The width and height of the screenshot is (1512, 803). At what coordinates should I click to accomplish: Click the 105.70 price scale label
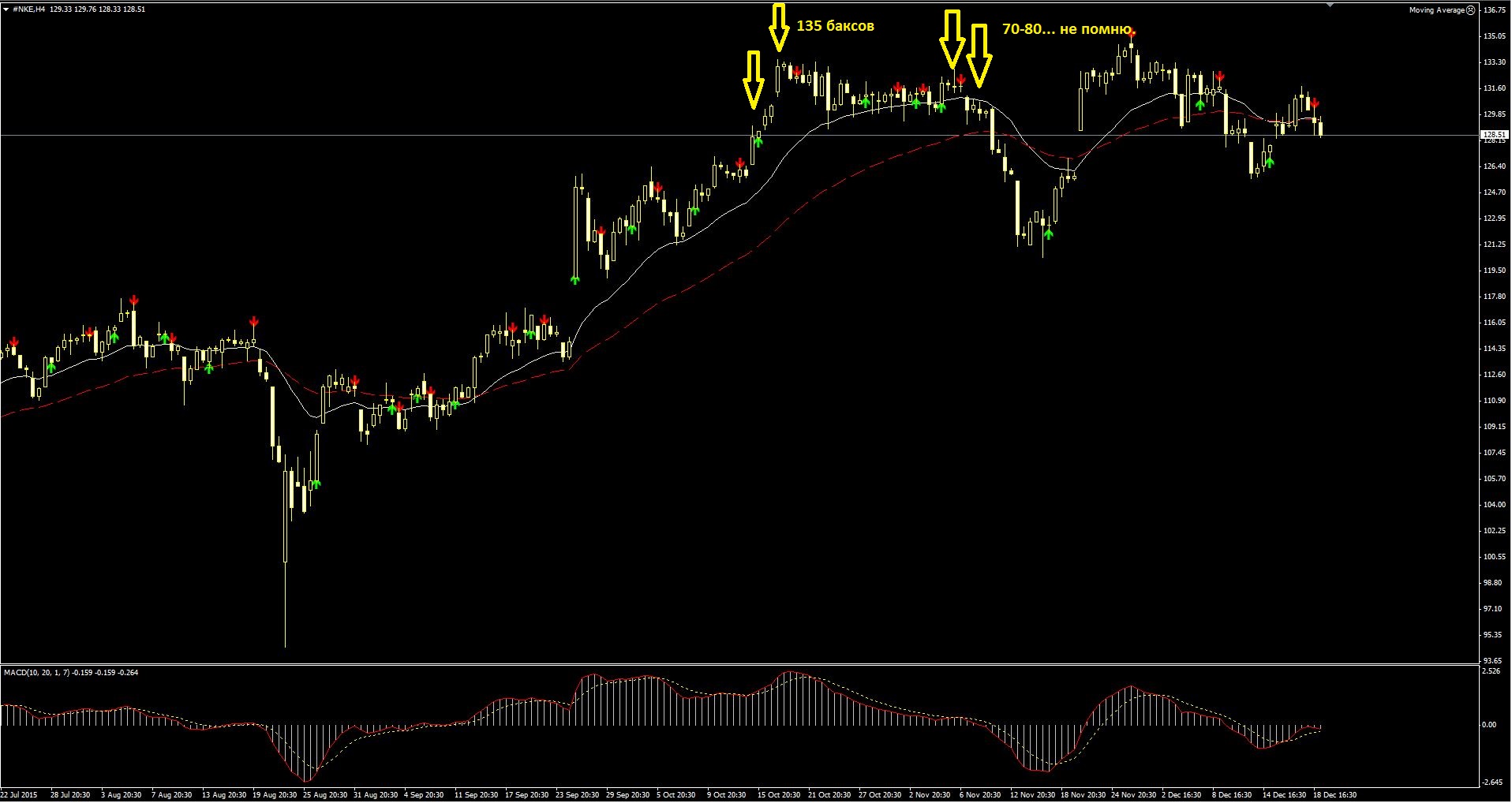(x=1495, y=479)
